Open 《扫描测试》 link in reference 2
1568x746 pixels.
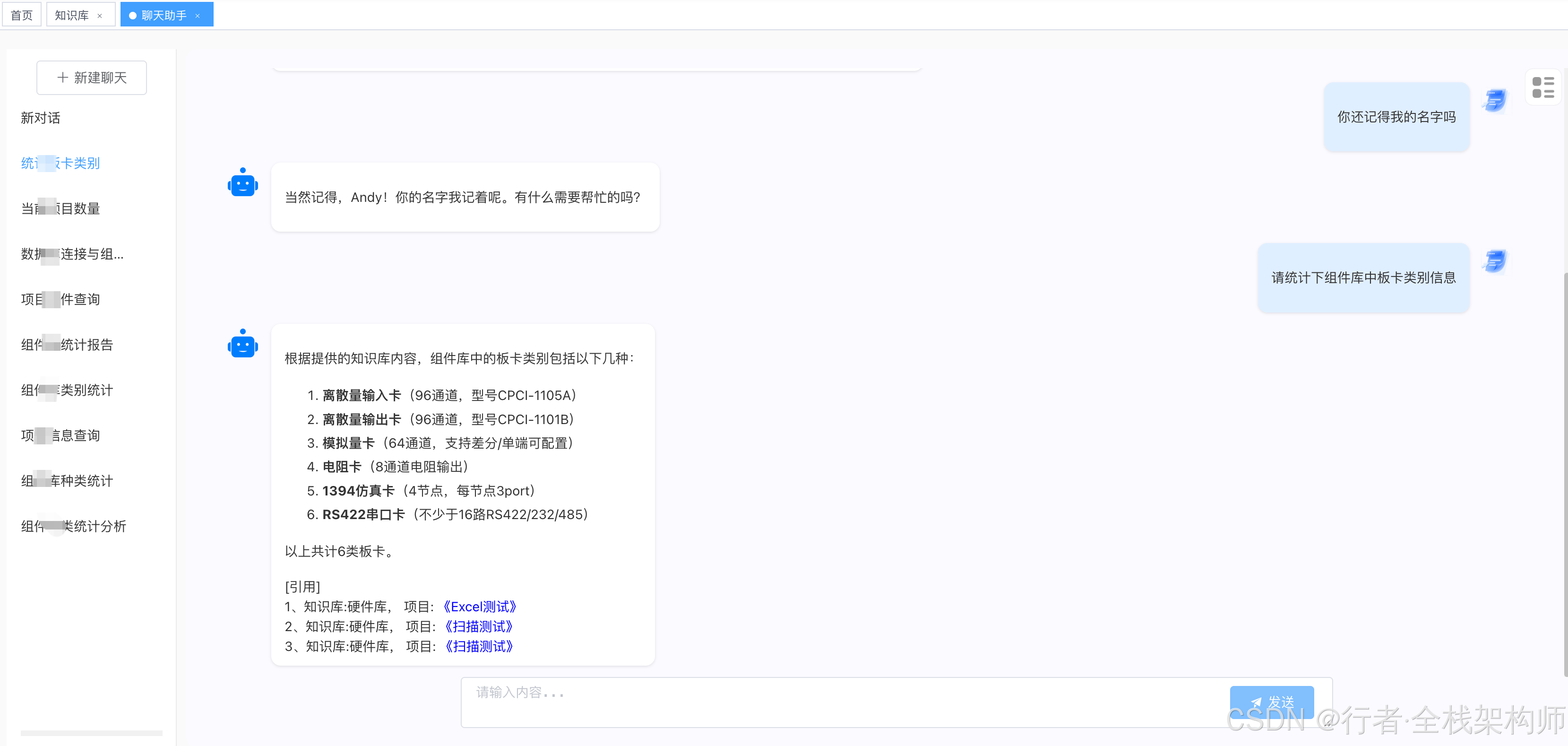point(479,627)
